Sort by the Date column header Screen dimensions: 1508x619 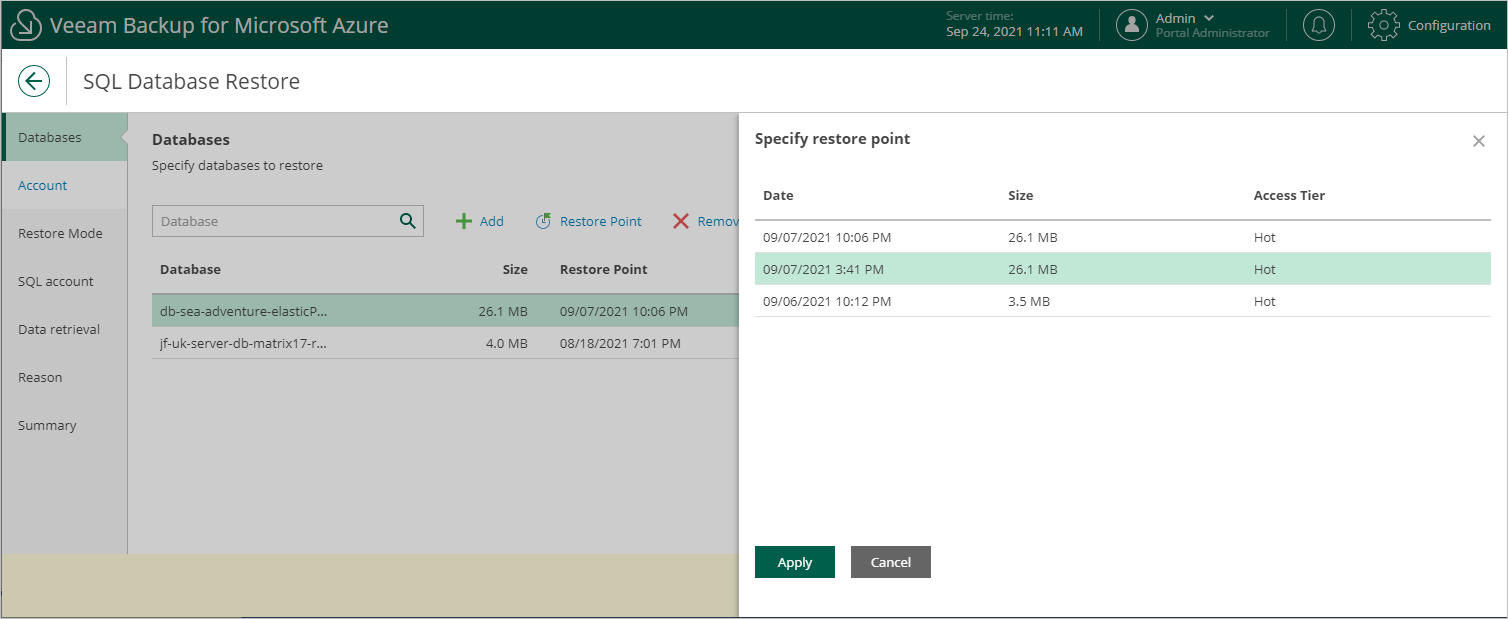778,195
